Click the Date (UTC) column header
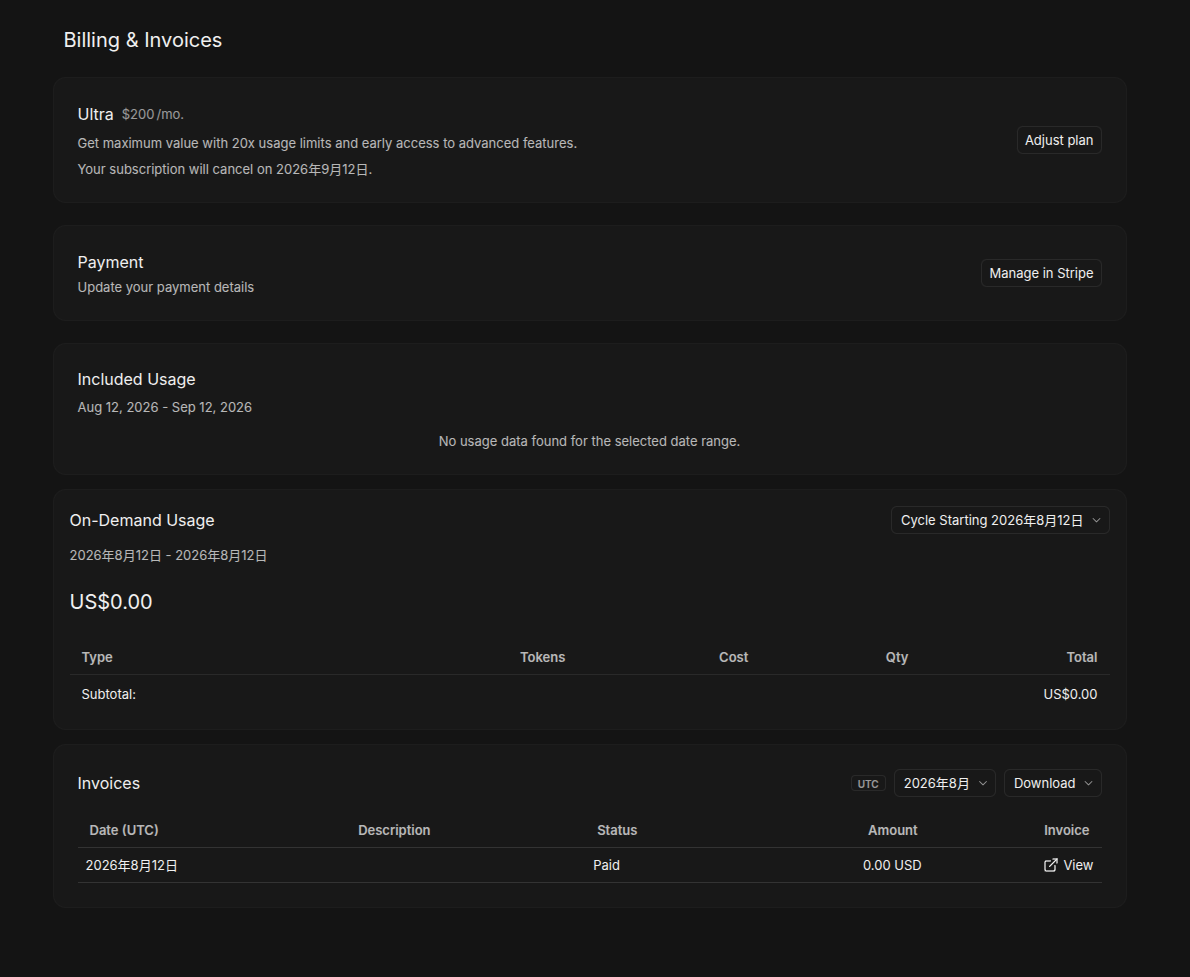The width and height of the screenshot is (1190, 977). [124, 830]
